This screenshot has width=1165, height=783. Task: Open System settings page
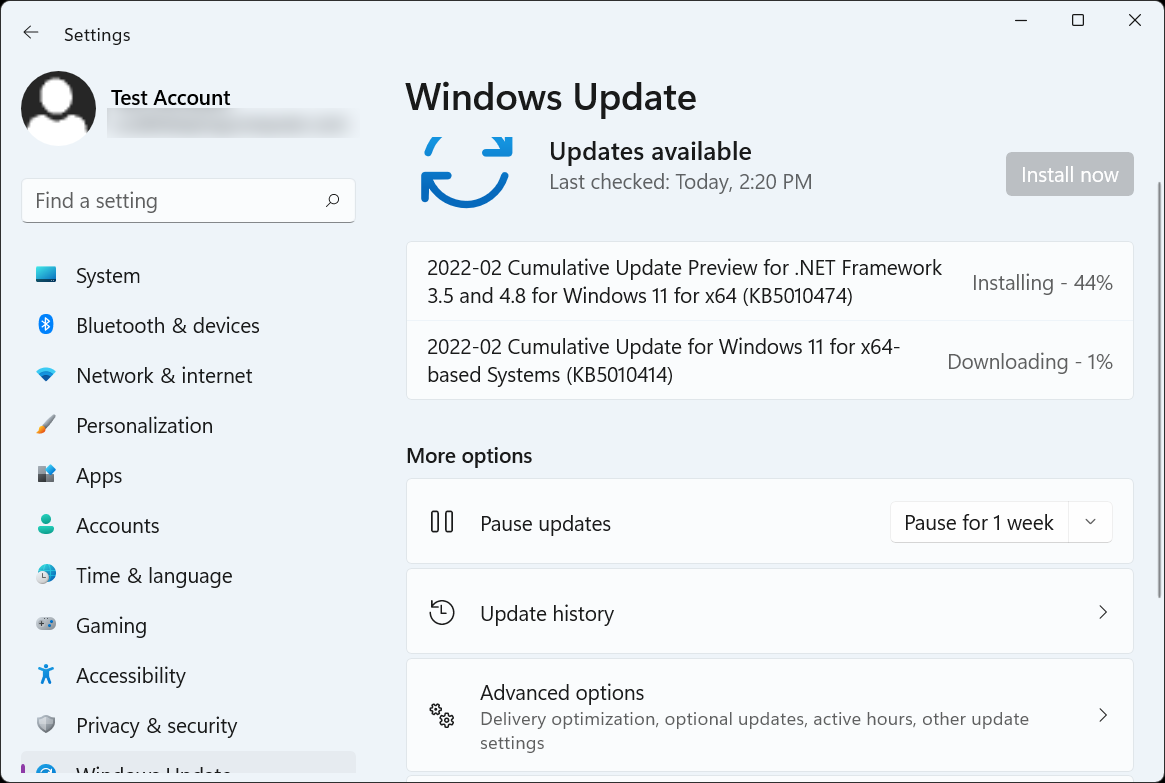tap(189, 276)
